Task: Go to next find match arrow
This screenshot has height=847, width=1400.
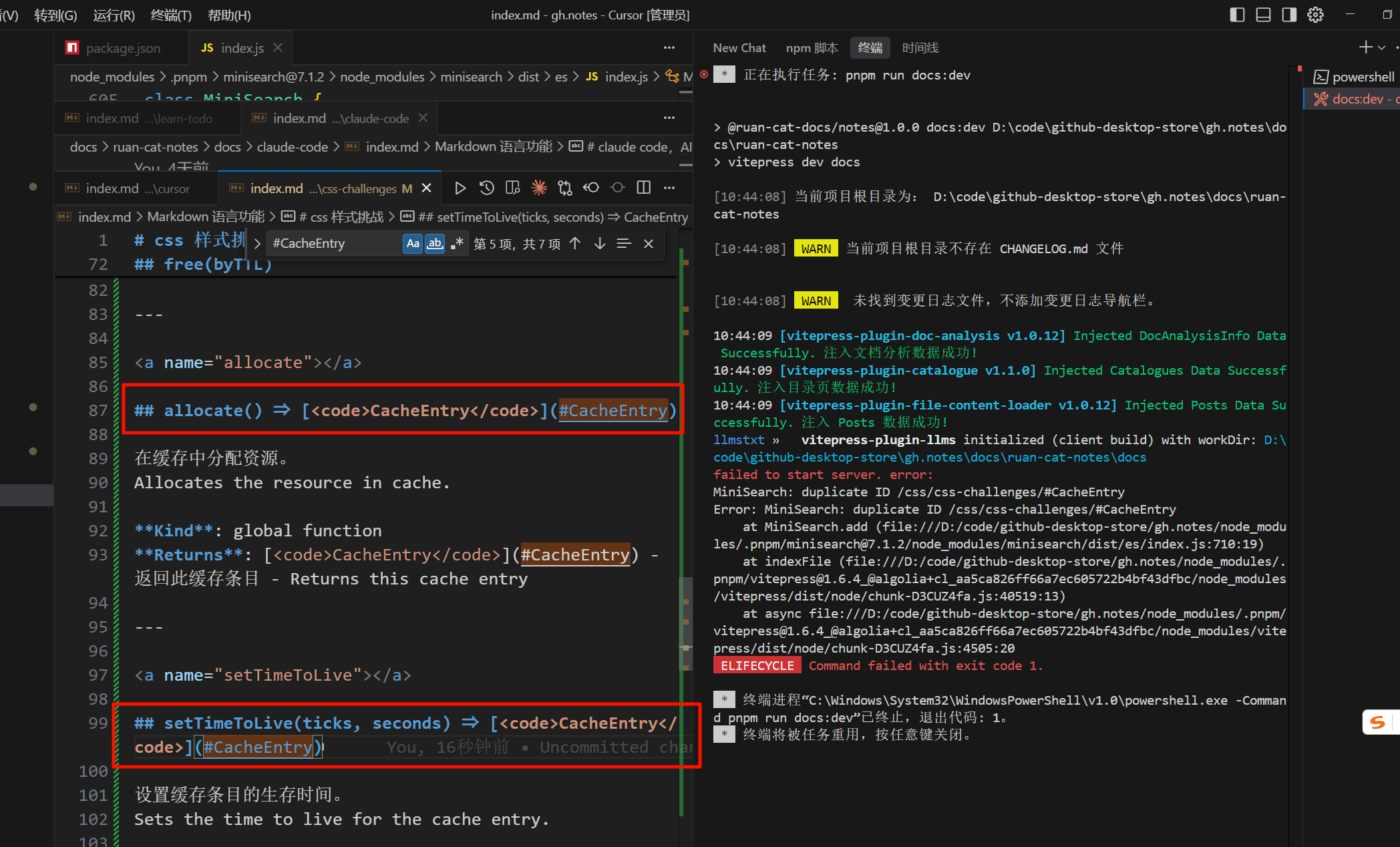Action: [x=600, y=244]
